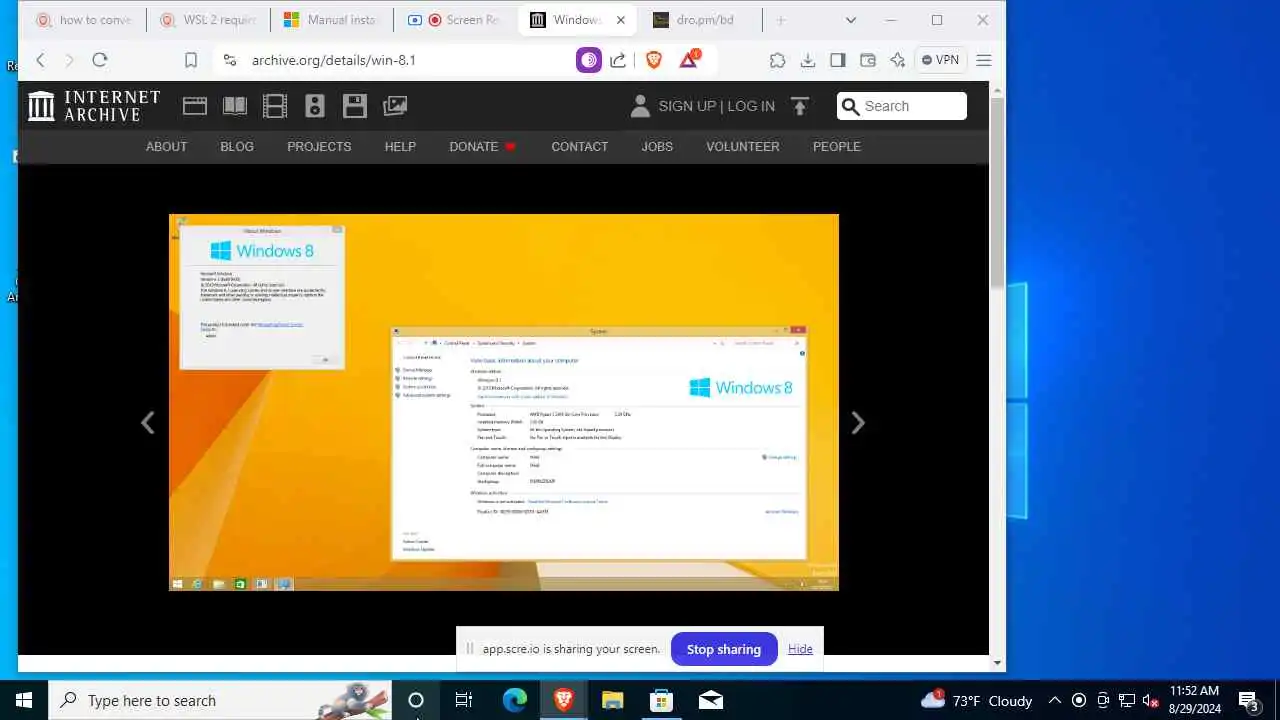This screenshot has height=720, width=1280.
Task: Open Microsoft Edge from taskbar
Action: [x=514, y=700]
